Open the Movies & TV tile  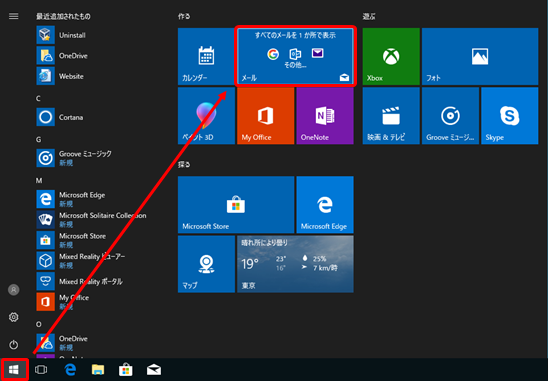coord(391,116)
